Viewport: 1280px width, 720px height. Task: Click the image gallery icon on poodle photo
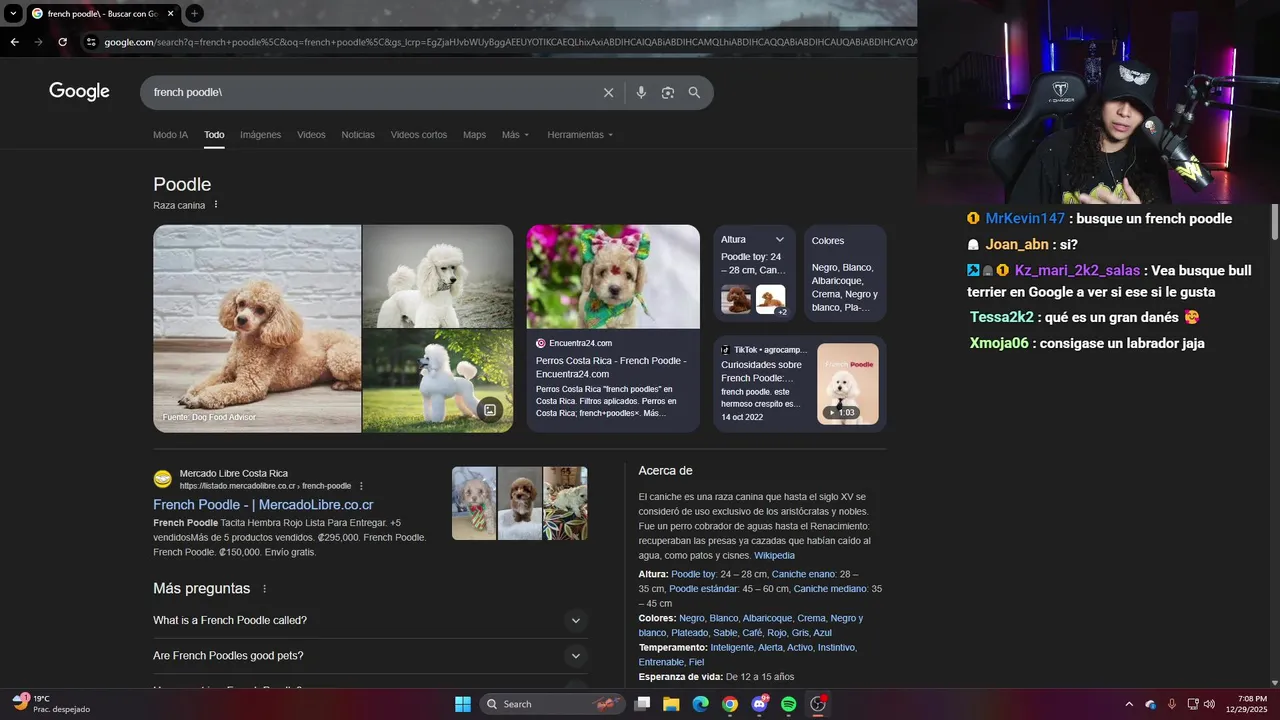tap(490, 410)
